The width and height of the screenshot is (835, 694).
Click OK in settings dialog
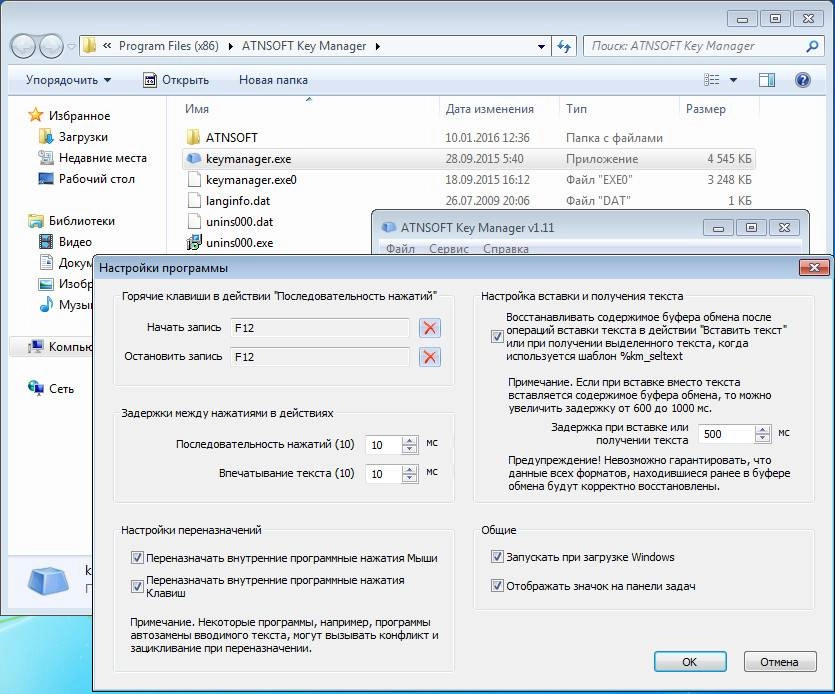tap(690, 662)
